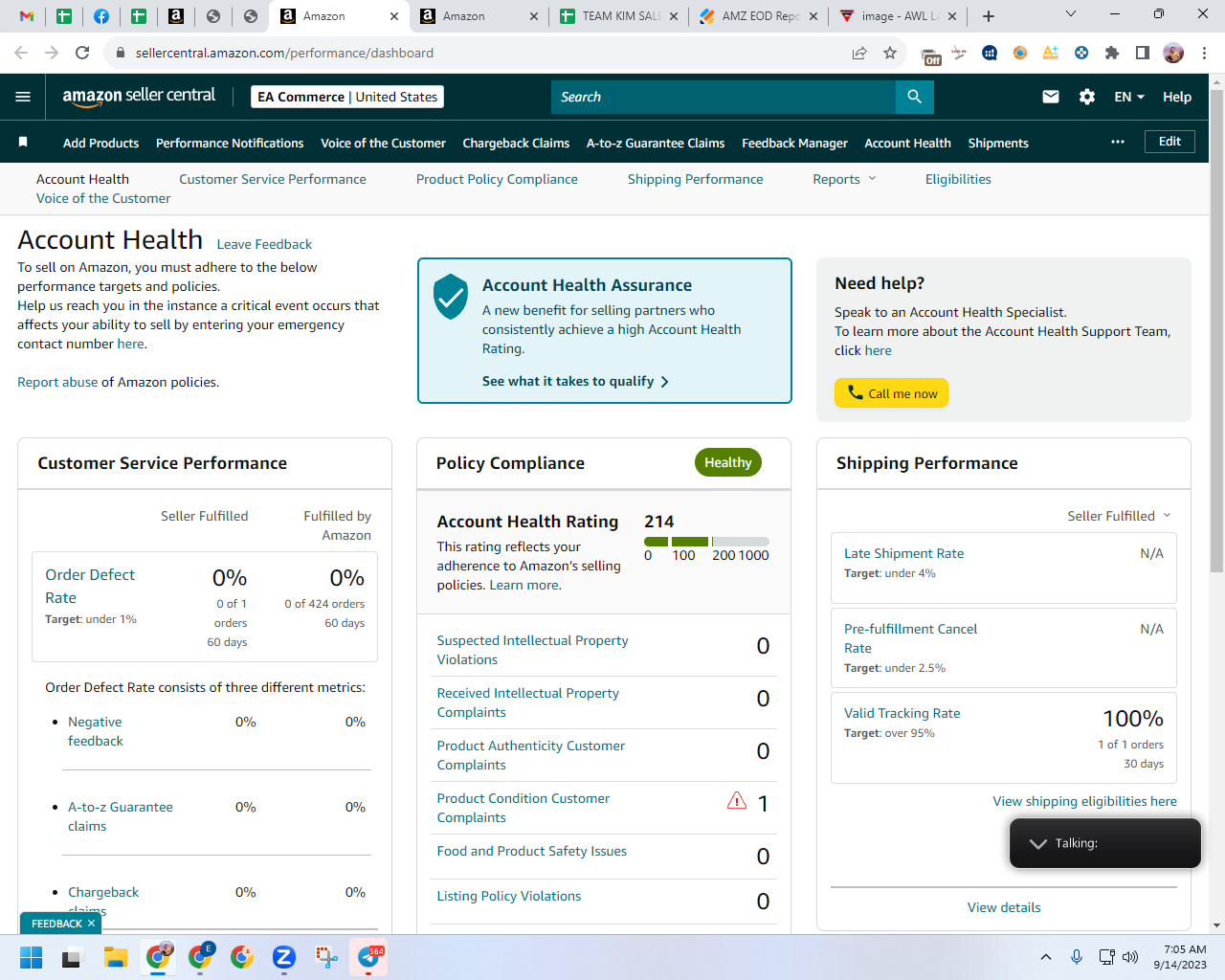The height and width of the screenshot is (980, 1225).
Task: Click the Report abuse link
Action: pyautogui.click(x=57, y=382)
